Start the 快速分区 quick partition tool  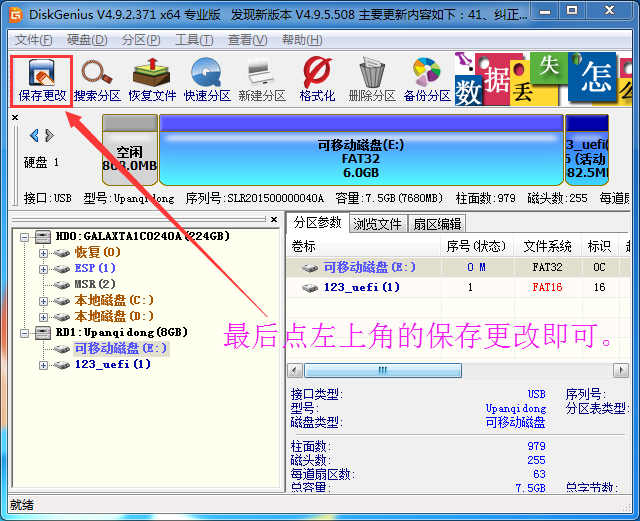[x=207, y=81]
